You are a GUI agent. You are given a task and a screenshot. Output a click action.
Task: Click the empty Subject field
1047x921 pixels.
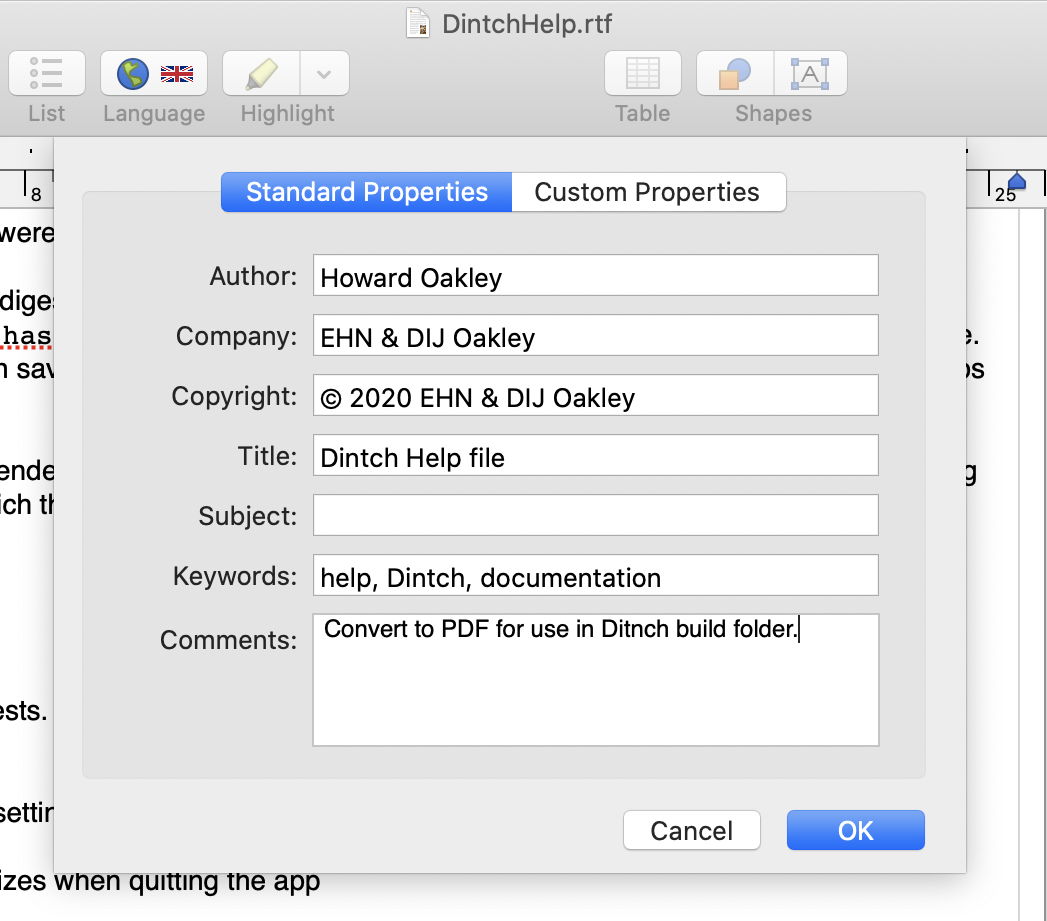[595, 516]
